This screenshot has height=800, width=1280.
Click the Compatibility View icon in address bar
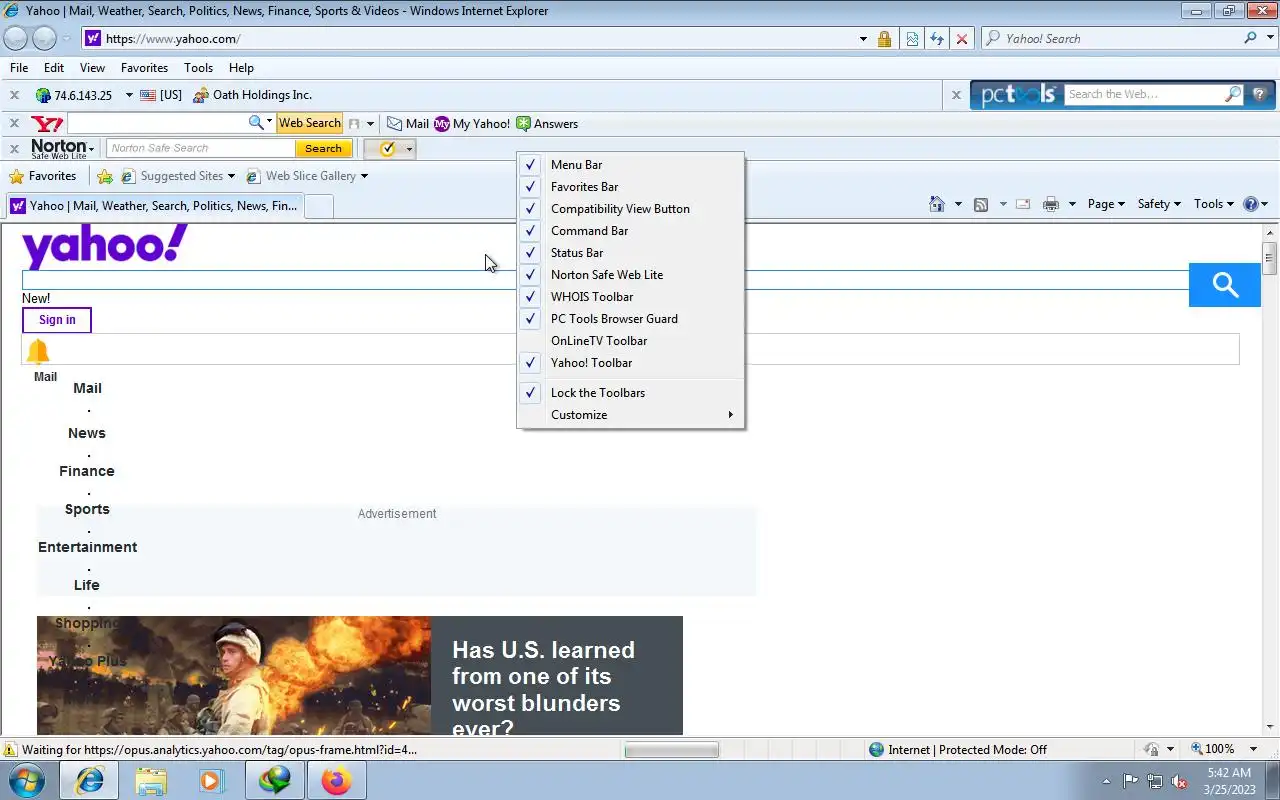pos(912,39)
